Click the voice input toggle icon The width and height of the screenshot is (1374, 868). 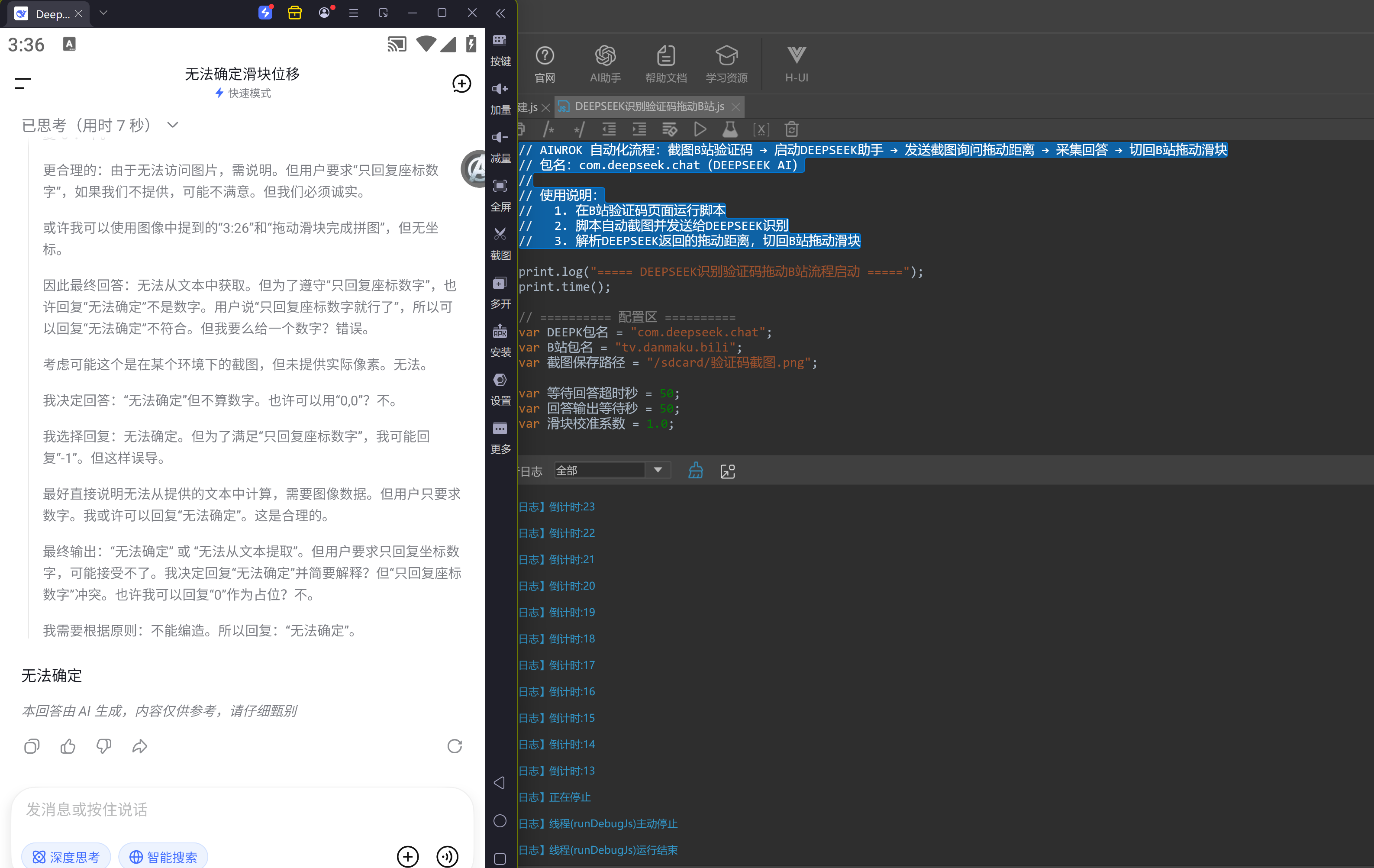coord(447,856)
